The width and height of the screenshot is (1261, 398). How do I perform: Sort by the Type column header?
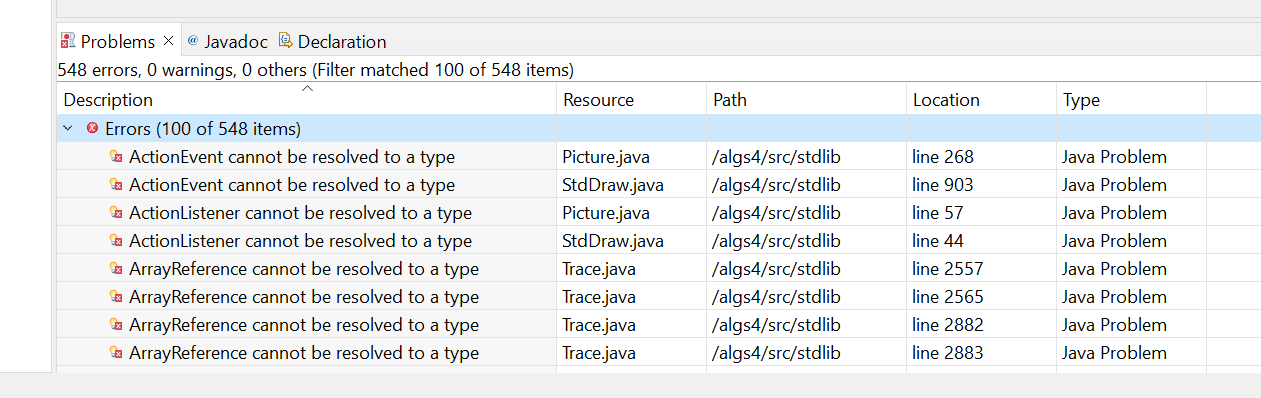coord(1131,100)
